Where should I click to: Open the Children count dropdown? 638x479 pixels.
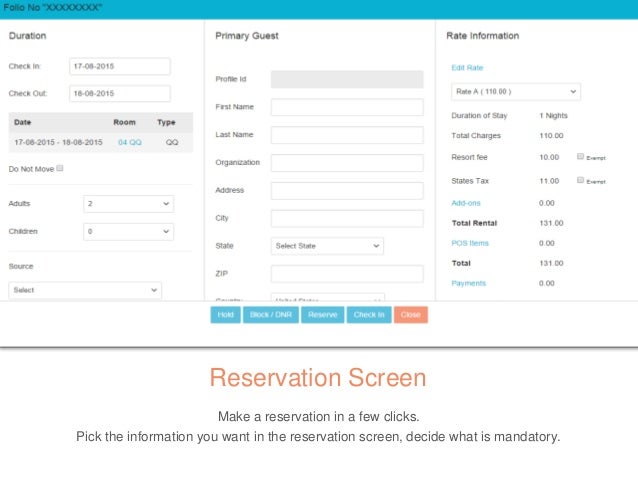pyautogui.click(x=129, y=232)
